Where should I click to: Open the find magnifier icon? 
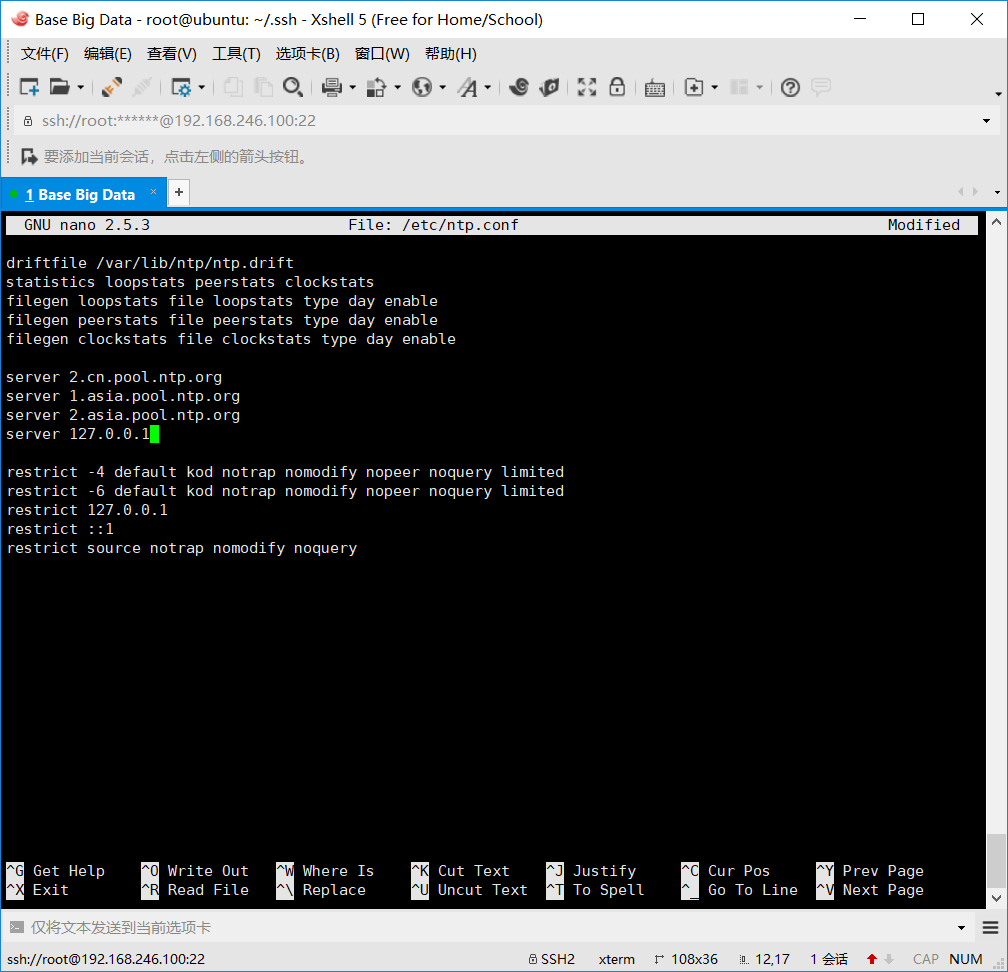click(293, 87)
